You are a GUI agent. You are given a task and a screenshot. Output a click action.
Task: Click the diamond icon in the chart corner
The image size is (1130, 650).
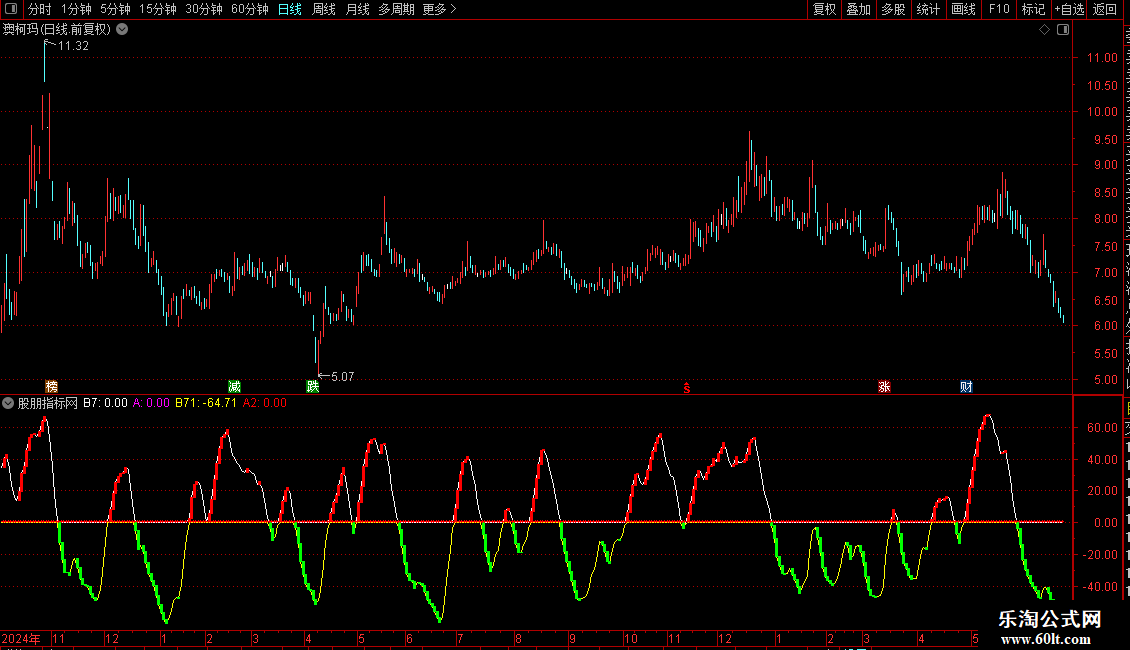tap(1044, 30)
